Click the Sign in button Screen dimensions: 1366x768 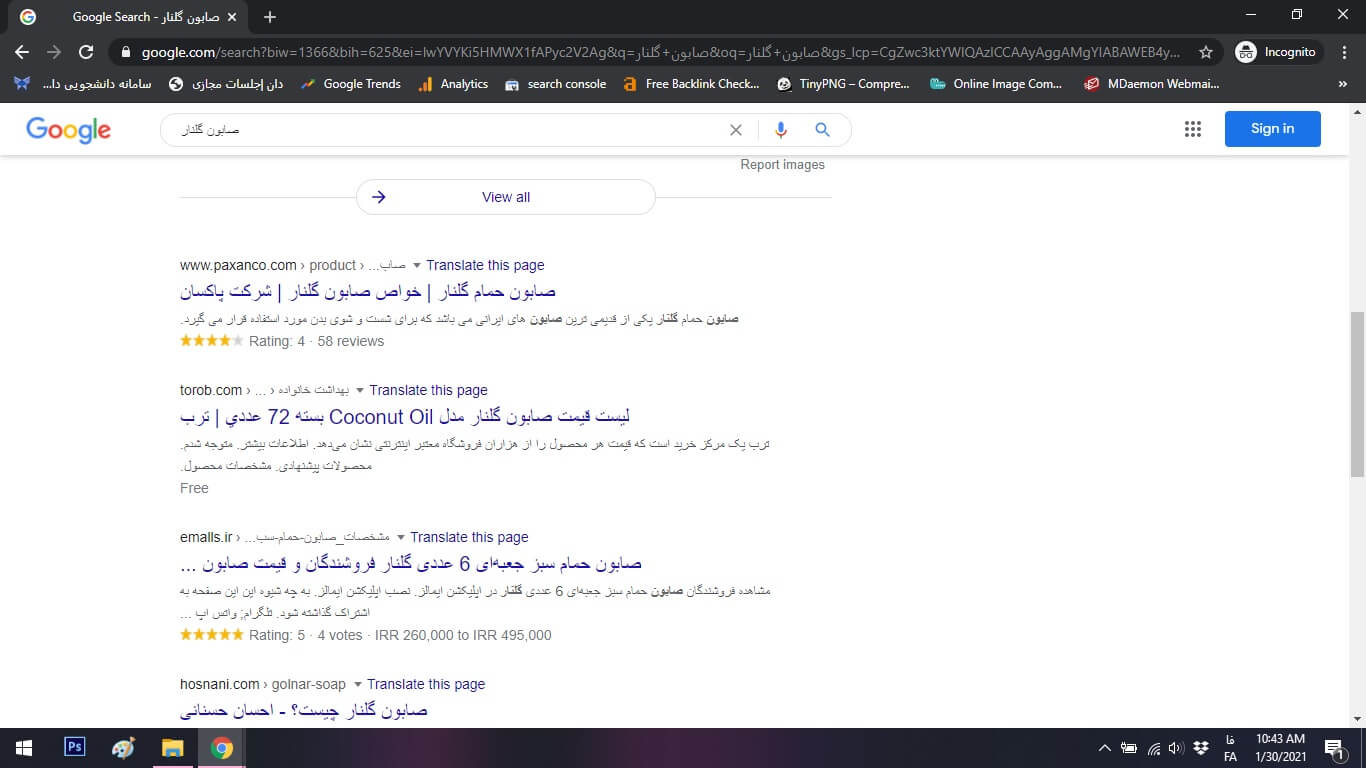point(1272,129)
